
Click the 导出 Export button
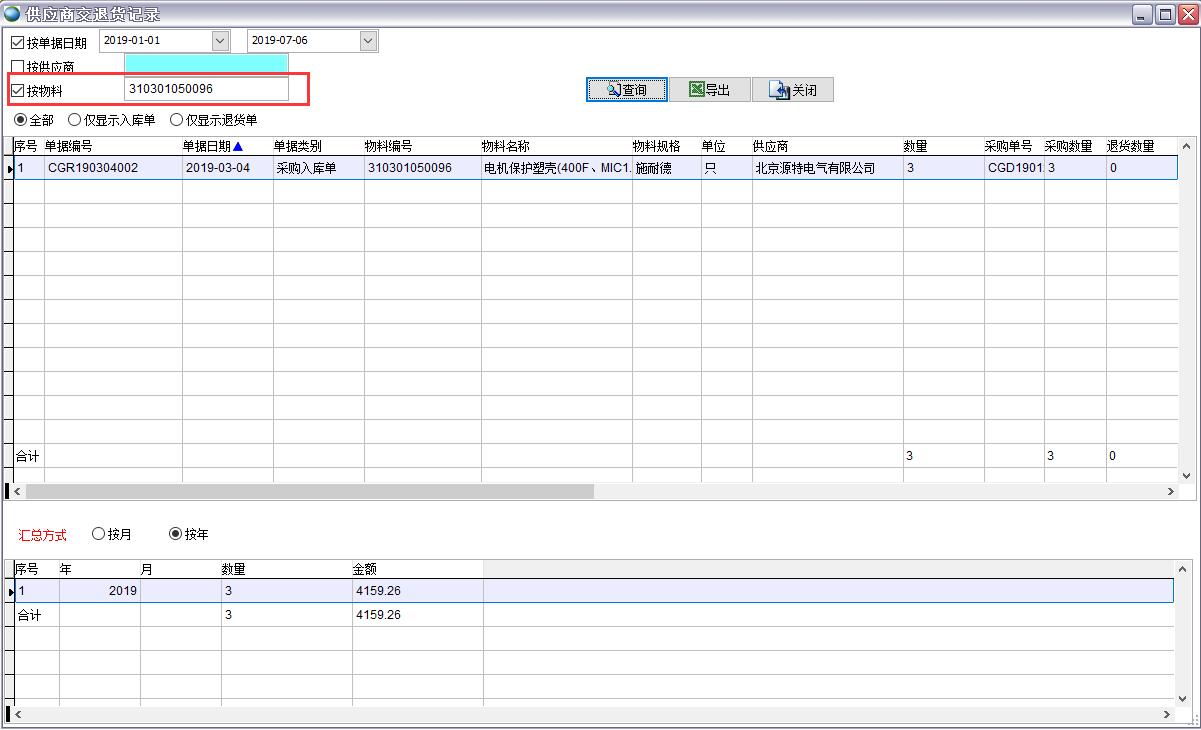coord(710,89)
